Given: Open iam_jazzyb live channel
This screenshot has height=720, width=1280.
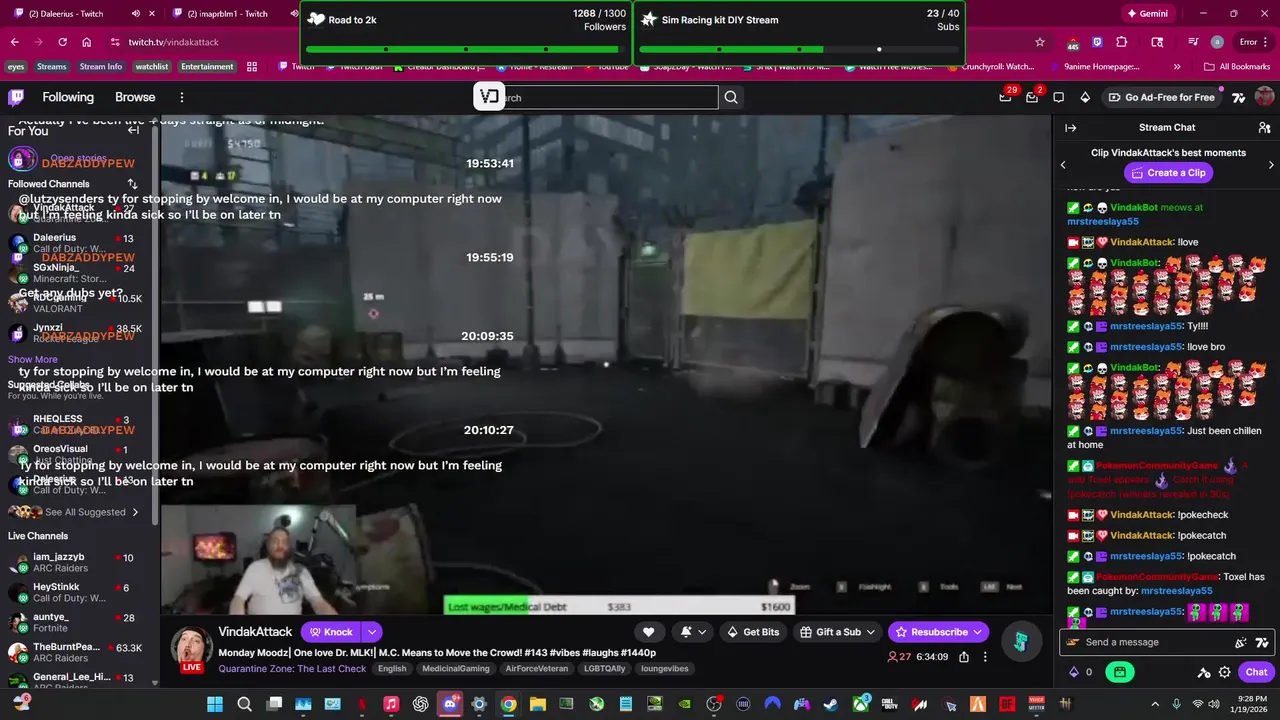Looking at the screenshot, I should click(76, 562).
